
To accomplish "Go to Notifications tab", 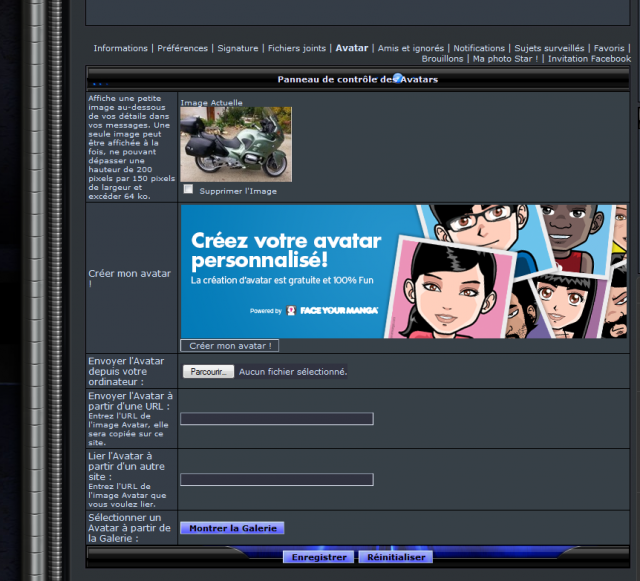I will coord(479,48).
